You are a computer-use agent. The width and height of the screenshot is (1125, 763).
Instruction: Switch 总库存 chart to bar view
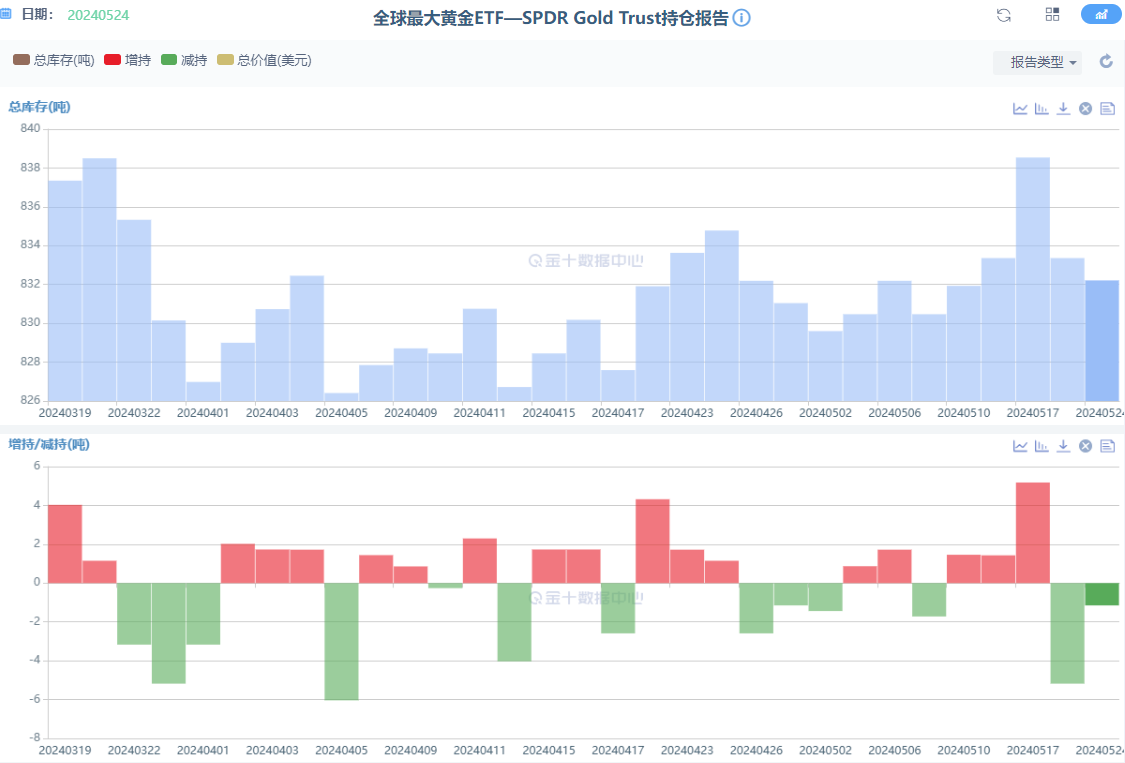coord(1042,108)
